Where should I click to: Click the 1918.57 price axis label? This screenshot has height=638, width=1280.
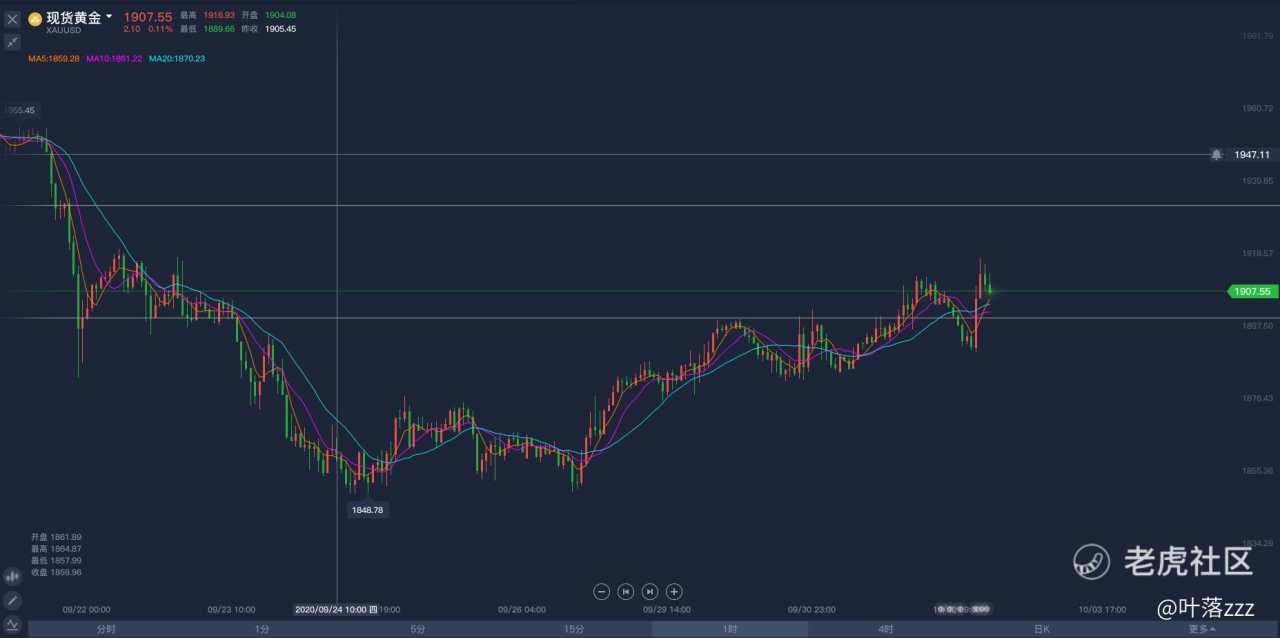(1259, 253)
